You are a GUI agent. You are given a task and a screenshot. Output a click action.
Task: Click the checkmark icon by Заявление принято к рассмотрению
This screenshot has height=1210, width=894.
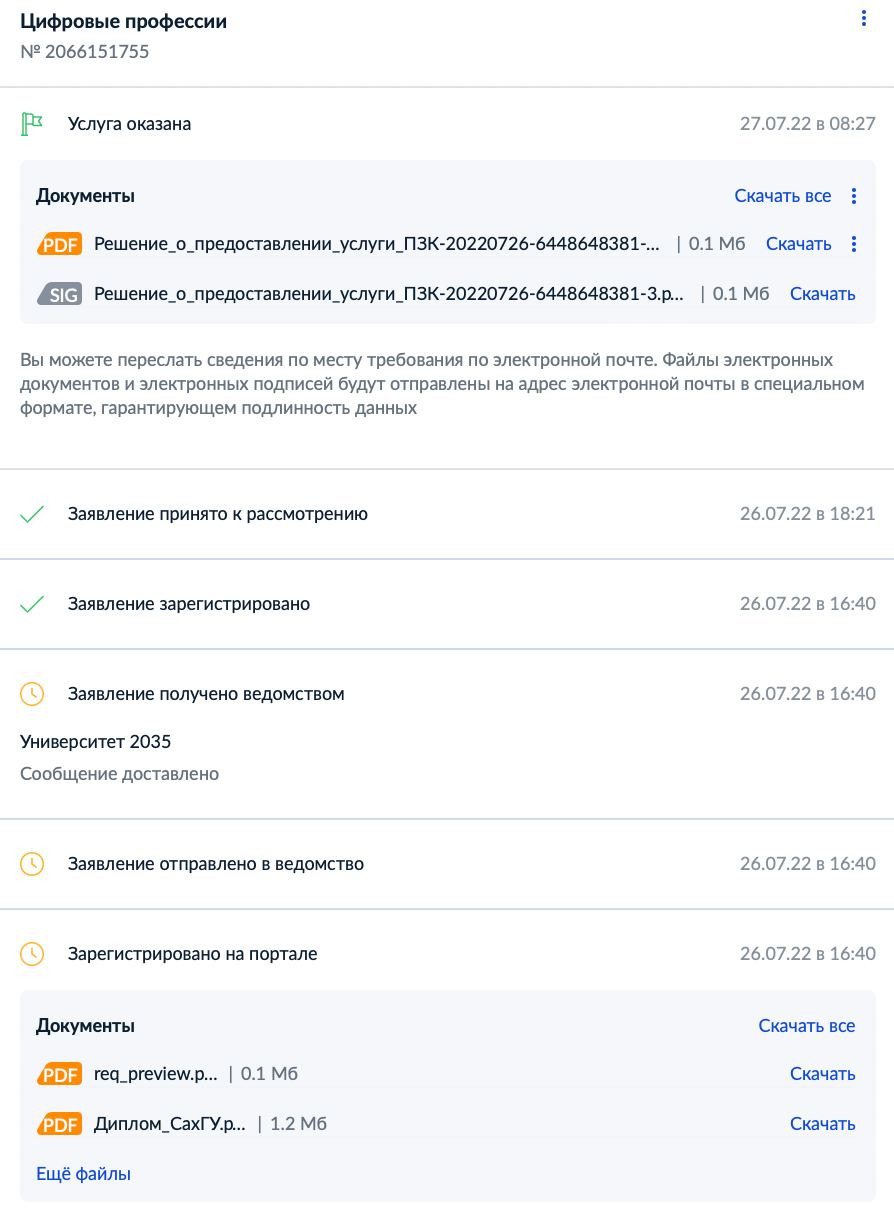coord(30,513)
